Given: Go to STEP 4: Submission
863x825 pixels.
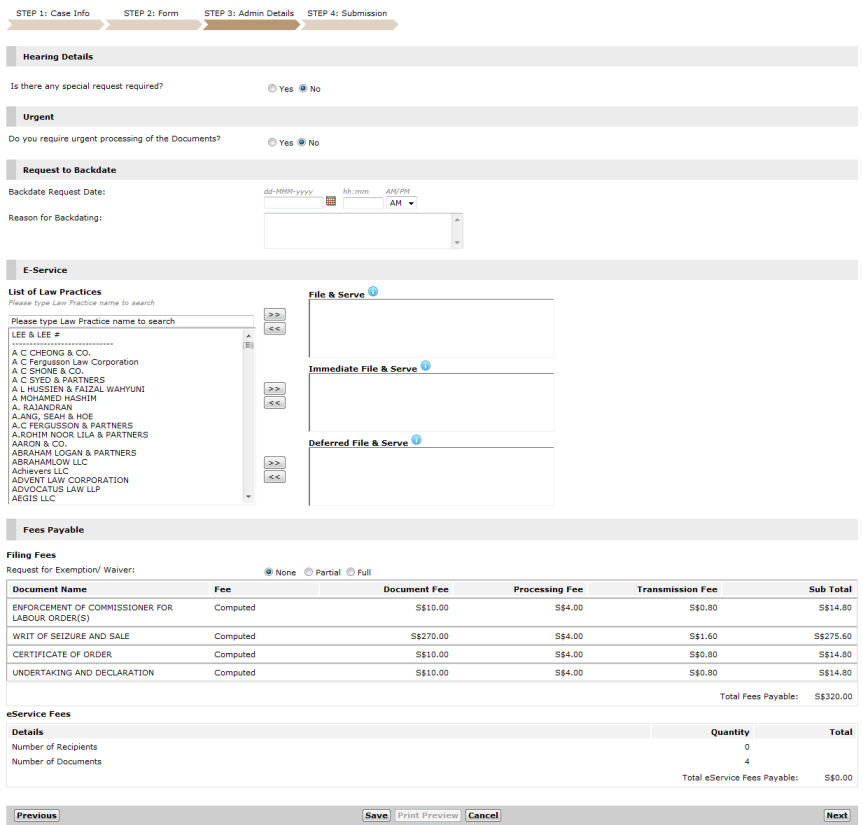Looking at the screenshot, I should coord(346,14).
